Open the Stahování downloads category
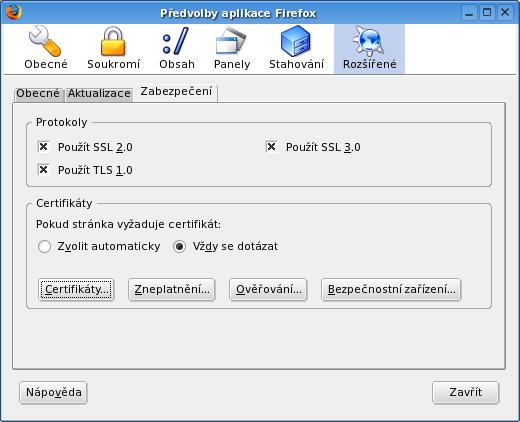This screenshot has width=520, height=422. pyautogui.click(x=296, y=48)
